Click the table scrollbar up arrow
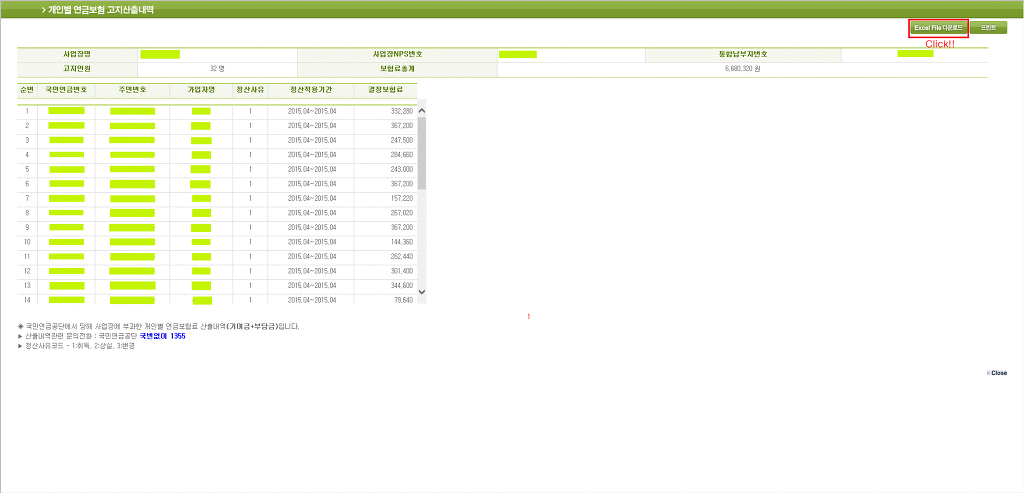Viewport: 1024px width, 493px height. pos(421,112)
